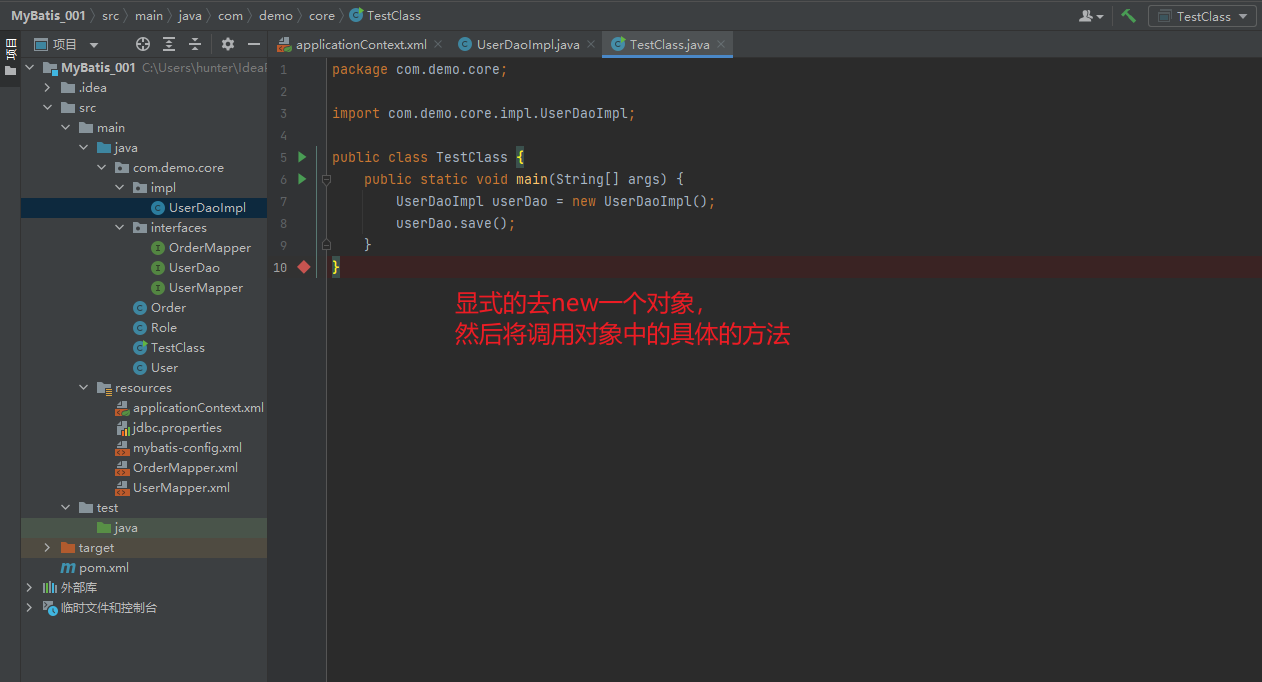The width and height of the screenshot is (1262, 682).
Task: Click the Expand All icon in project panel
Action: coord(169,44)
